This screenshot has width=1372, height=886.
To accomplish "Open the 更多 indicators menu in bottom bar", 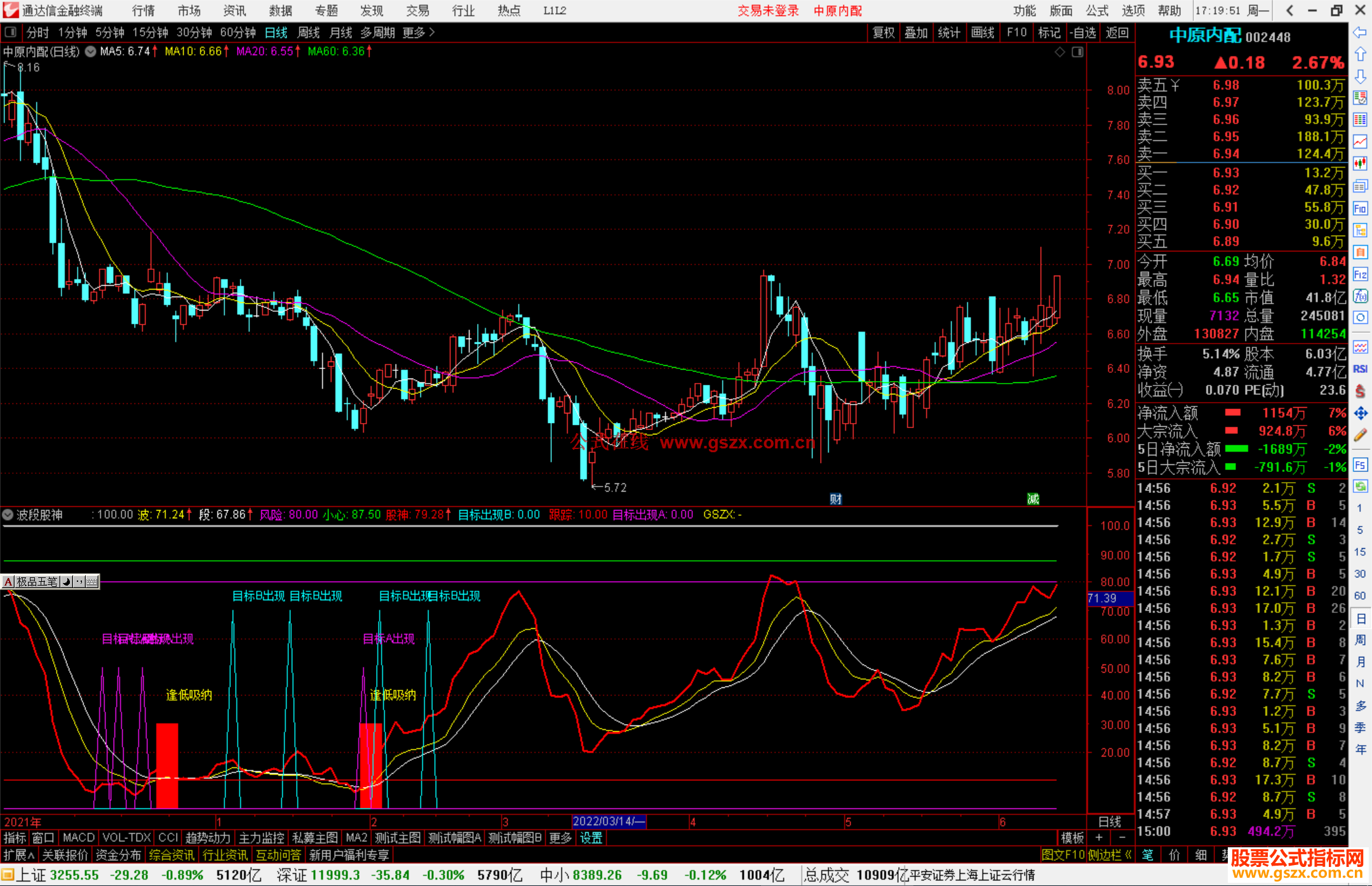I will tap(560, 838).
